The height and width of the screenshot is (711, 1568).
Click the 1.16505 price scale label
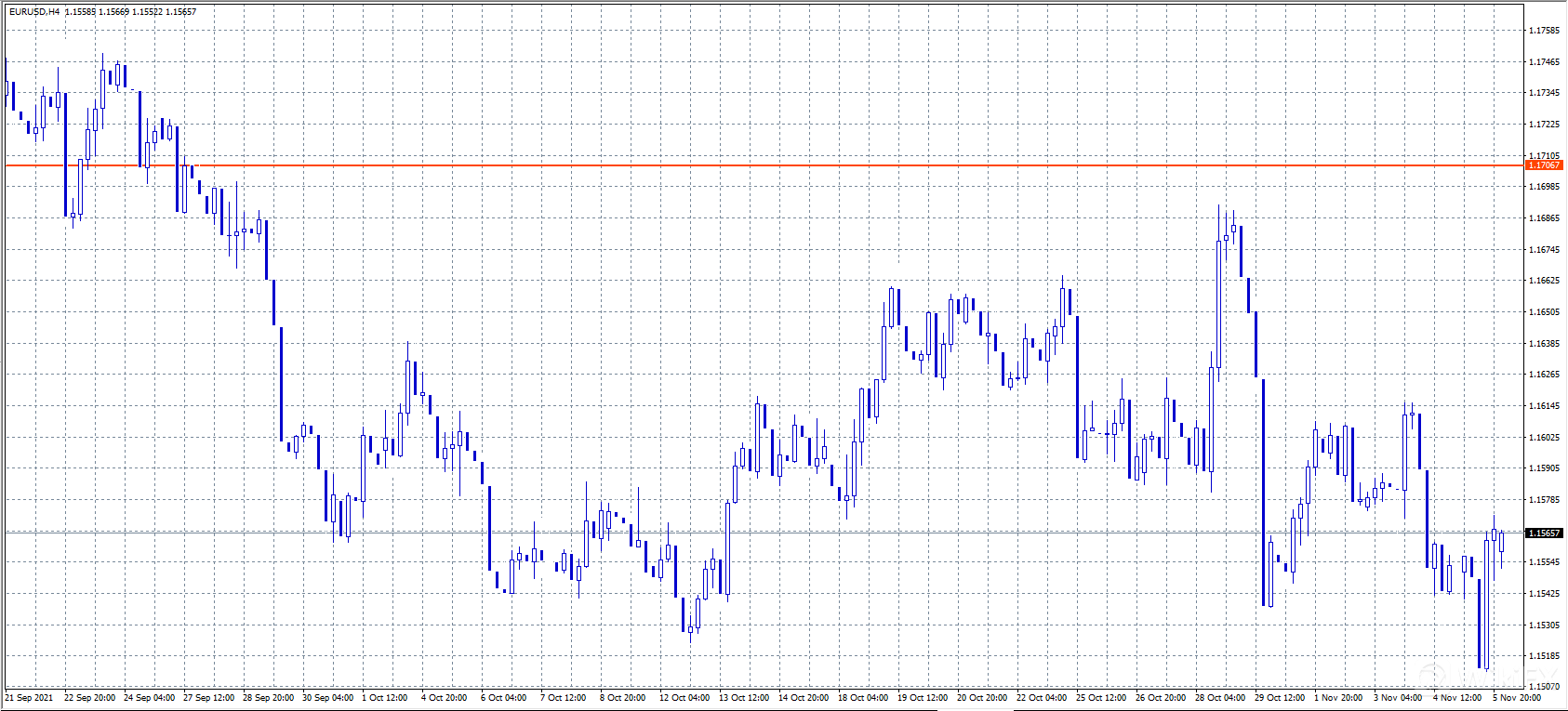click(1544, 312)
